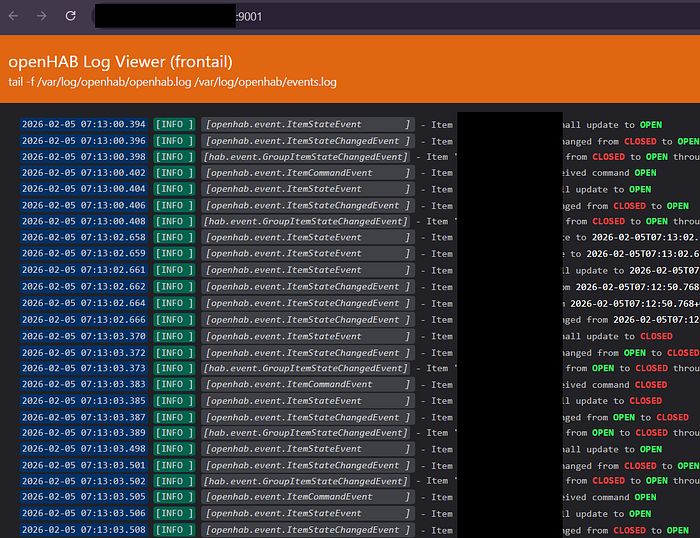
Task: Click red CLOSED state on the 07:13:03.385 line
Action: (646, 400)
